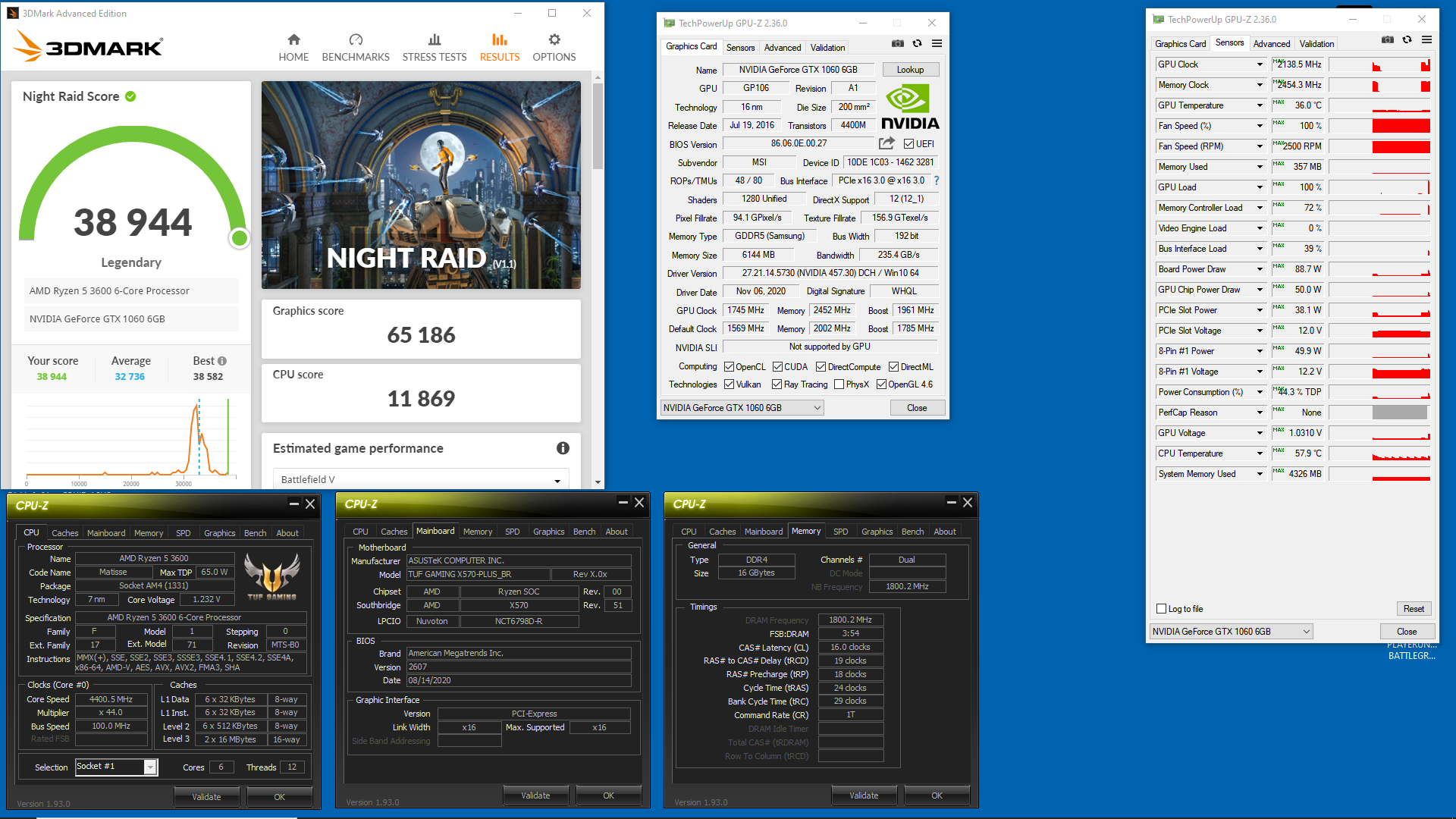Click Close in GPU-Z Graphics Card window
The image size is (1456, 819).
coord(917,408)
